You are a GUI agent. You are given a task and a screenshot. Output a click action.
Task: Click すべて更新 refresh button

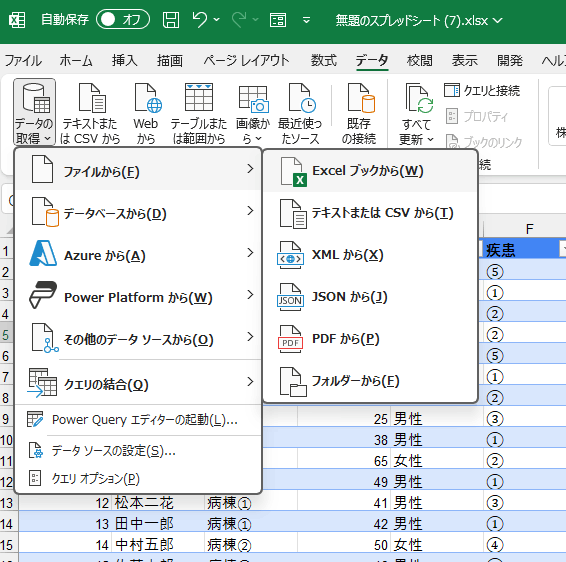click(416, 113)
